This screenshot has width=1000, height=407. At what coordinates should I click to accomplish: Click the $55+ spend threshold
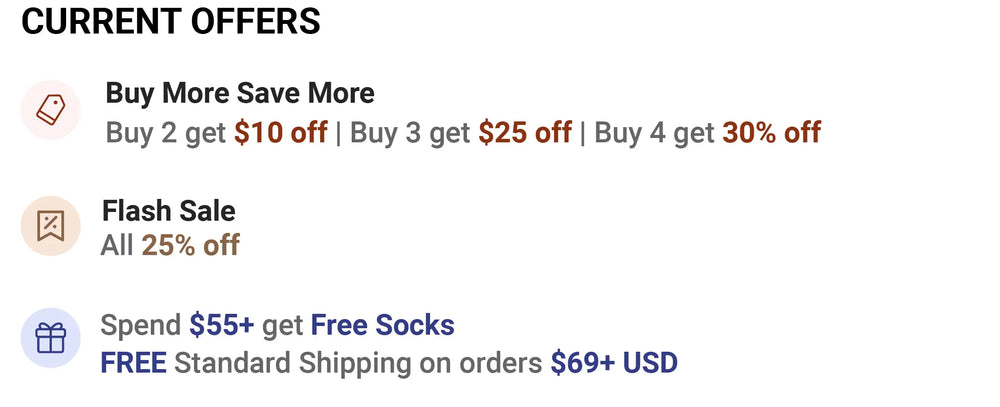(x=222, y=325)
